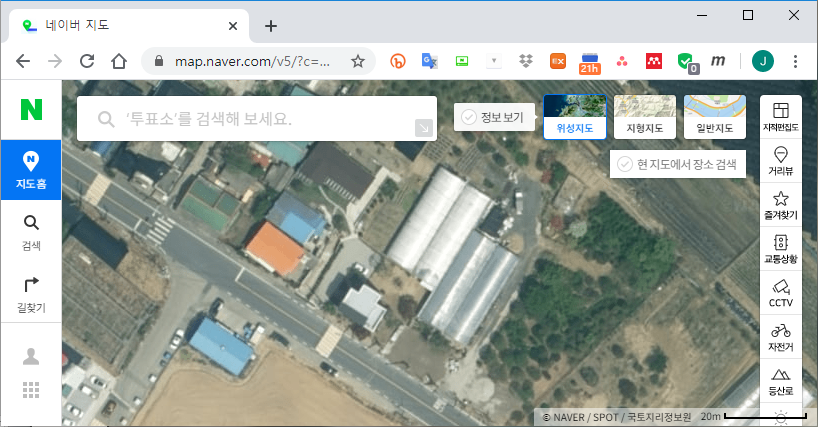Click the site lock security icon

(x=159, y=61)
